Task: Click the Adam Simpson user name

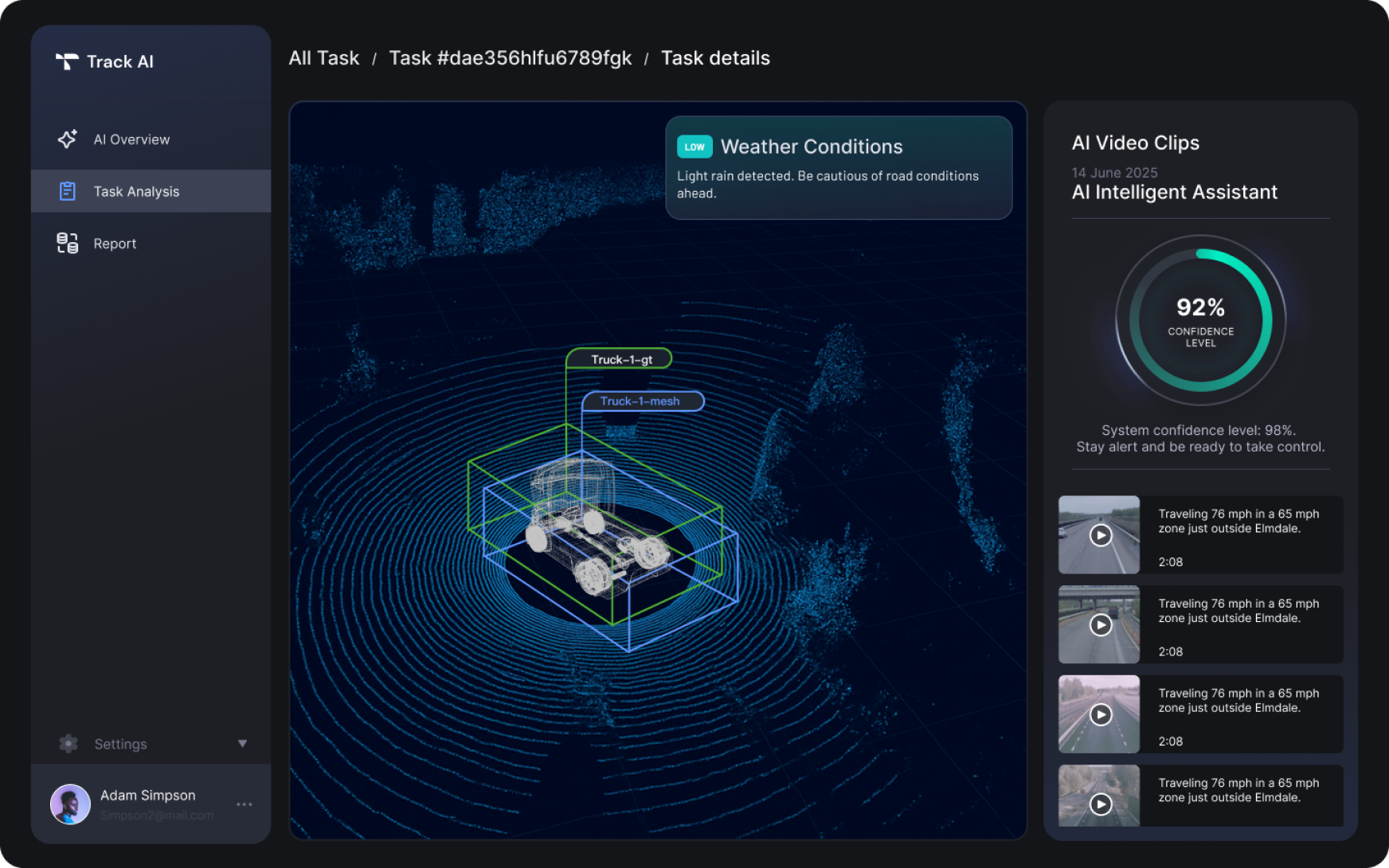Action: click(148, 796)
